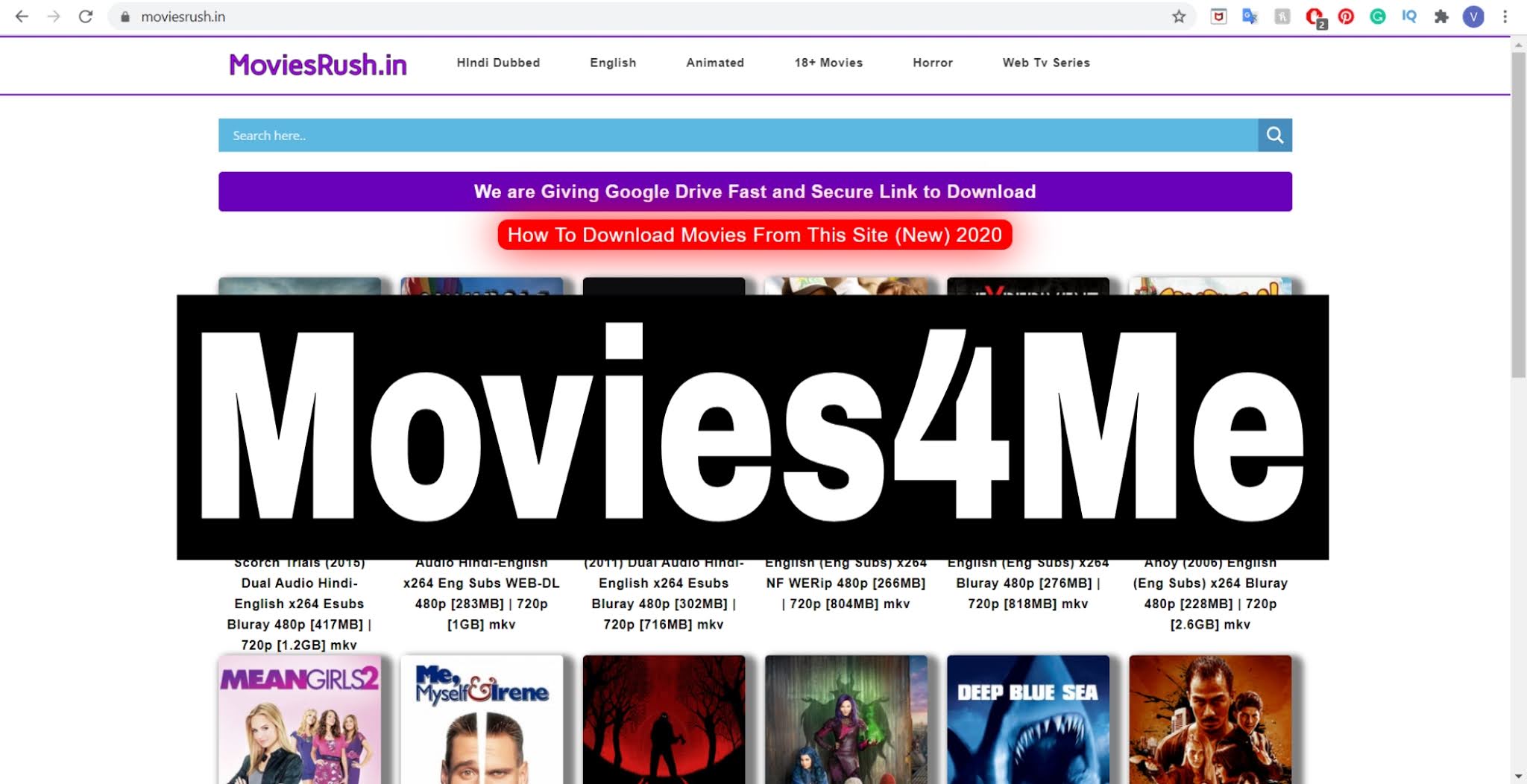Screen dimensions: 1527x784
Task: Open the Chrome profile avatar V
Action: [x=1473, y=16]
